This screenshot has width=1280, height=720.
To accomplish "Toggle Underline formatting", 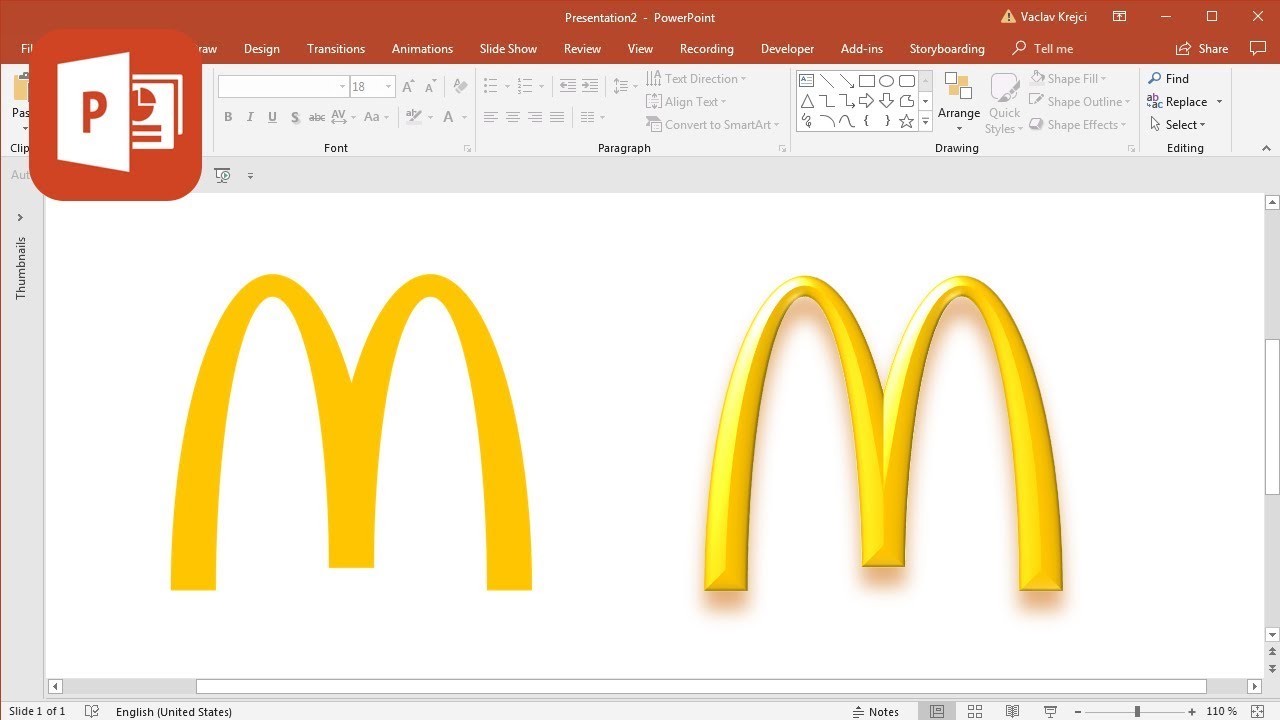I will [x=272, y=117].
